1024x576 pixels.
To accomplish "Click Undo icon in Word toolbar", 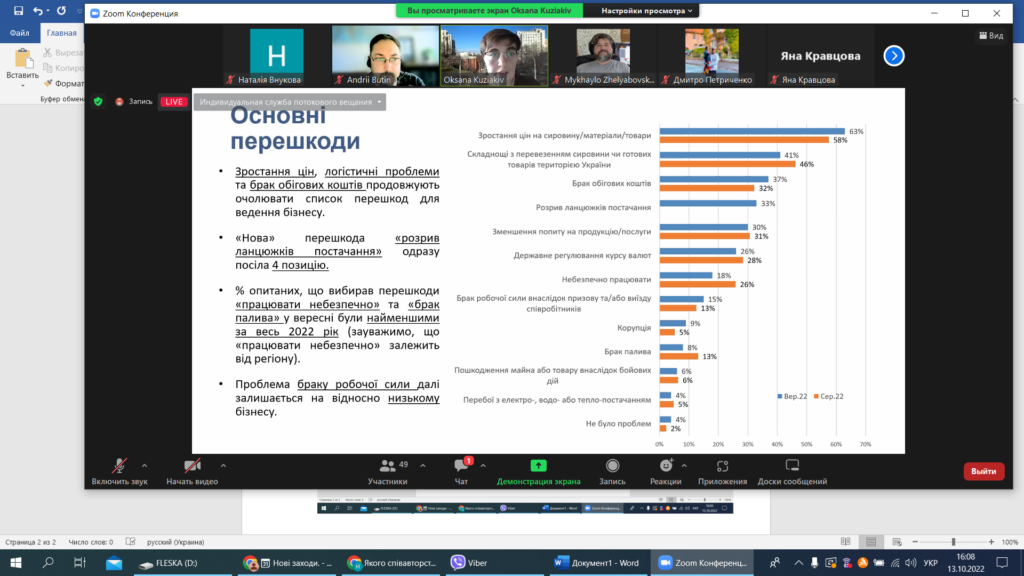I will pyautogui.click(x=38, y=10).
